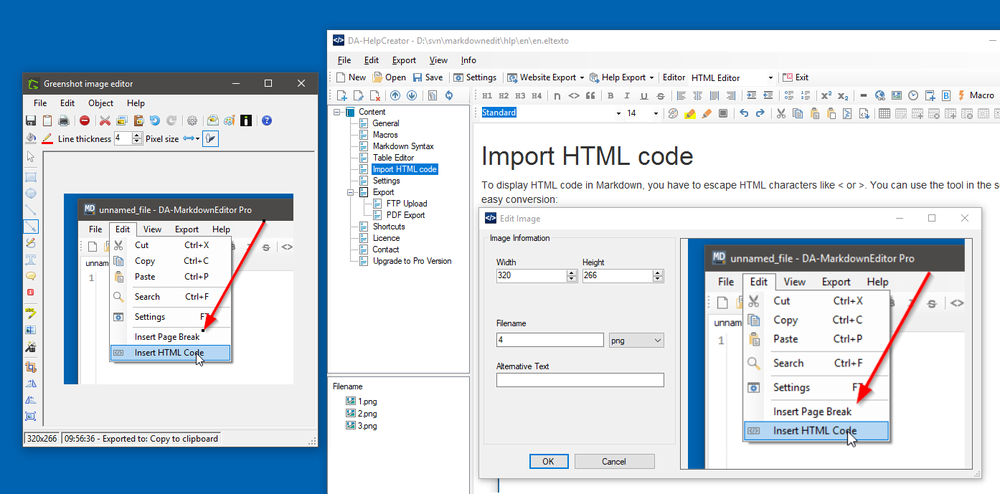Select the straight line tool in Greenshot
The image size is (1000, 494).
pyautogui.click(x=31, y=210)
